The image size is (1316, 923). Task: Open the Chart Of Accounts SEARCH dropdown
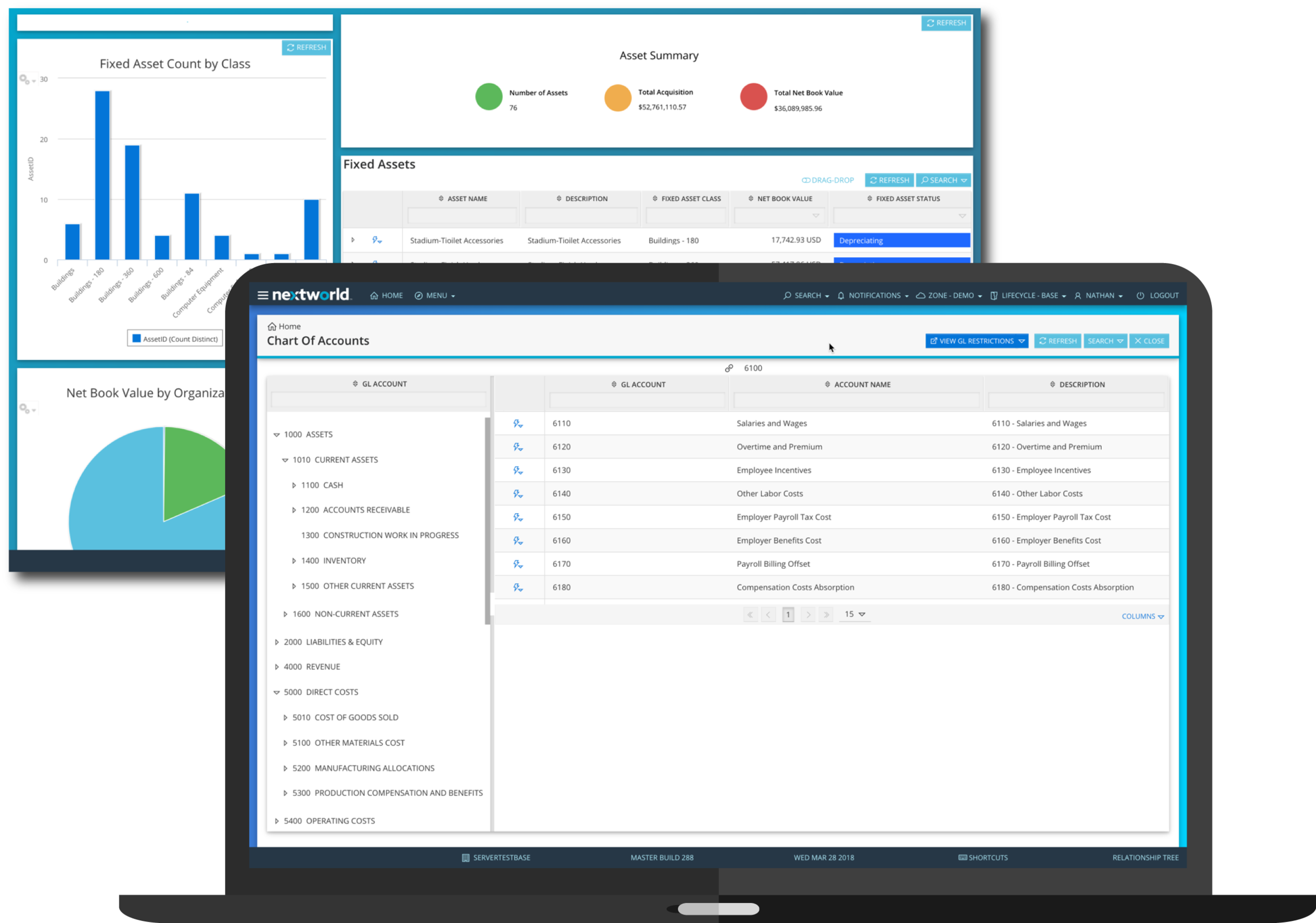coord(1105,341)
